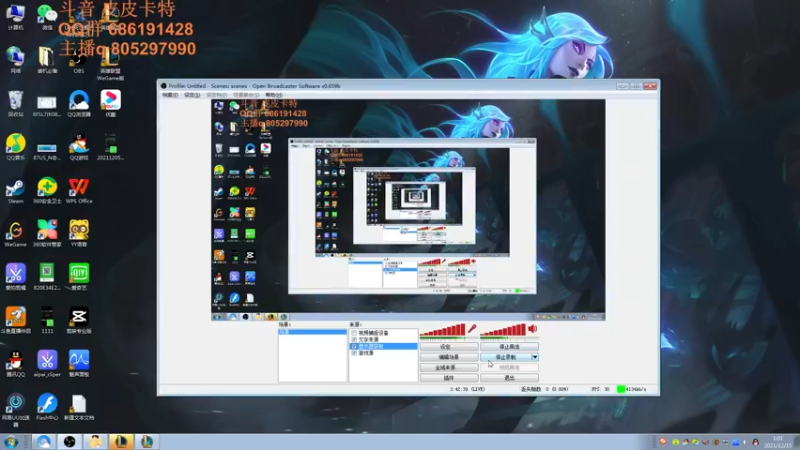Open the 装机必备 folder icon
Image resolution: width=800 pixels, height=450 pixels.
tap(47, 60)
